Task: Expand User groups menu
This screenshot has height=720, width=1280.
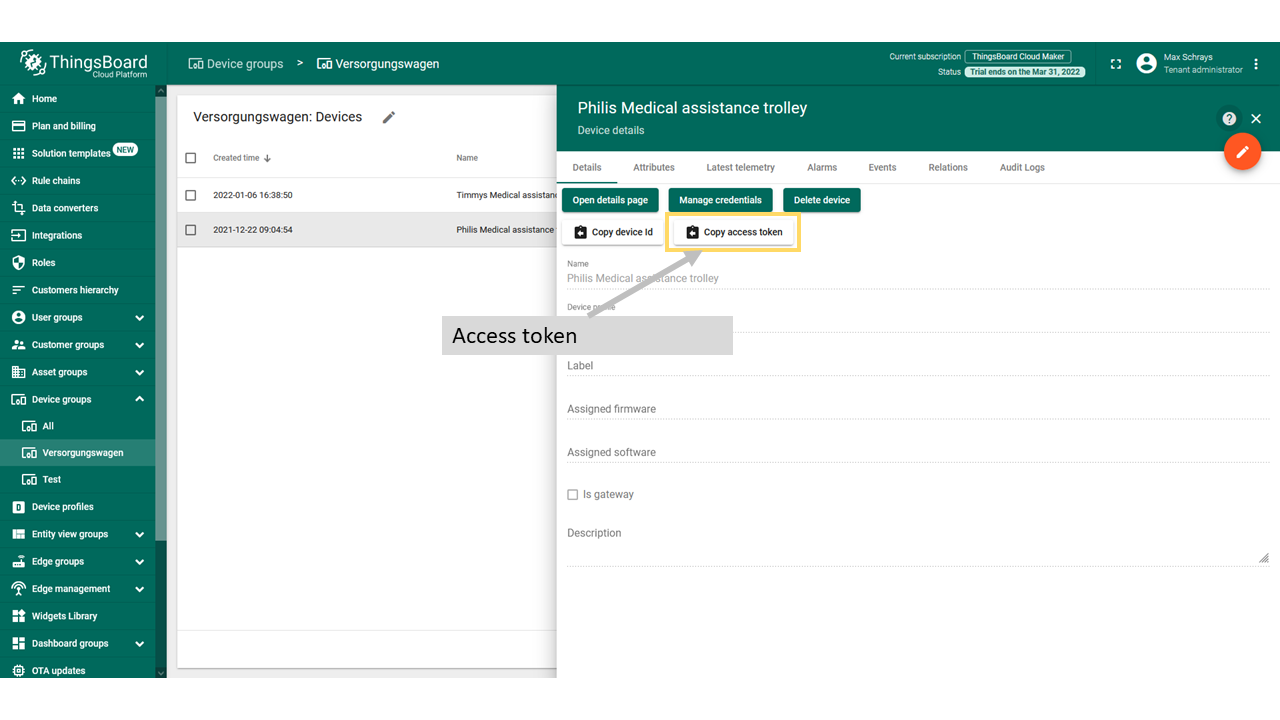Action: click(139, 318)
